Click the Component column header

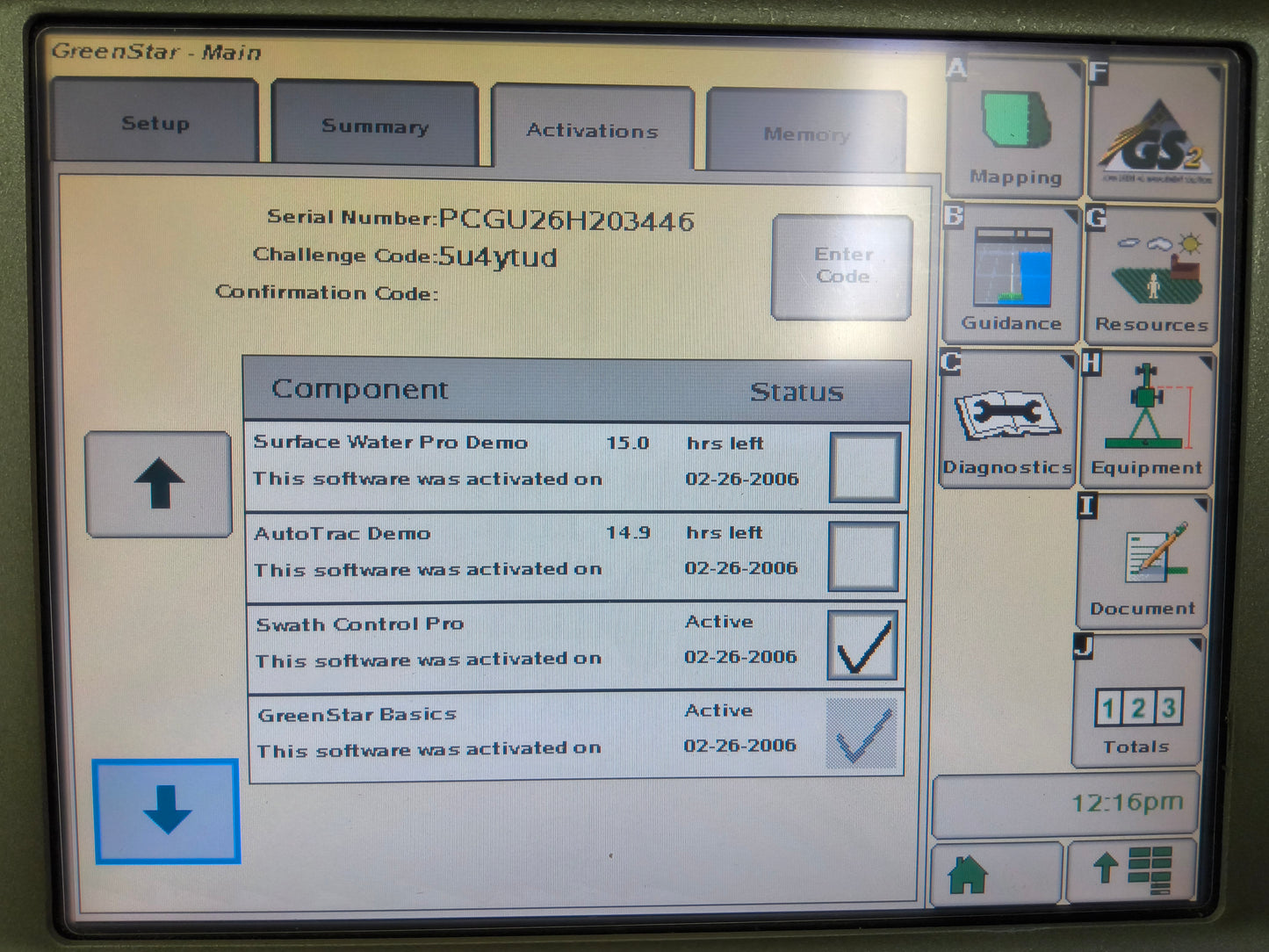[360, 388]
